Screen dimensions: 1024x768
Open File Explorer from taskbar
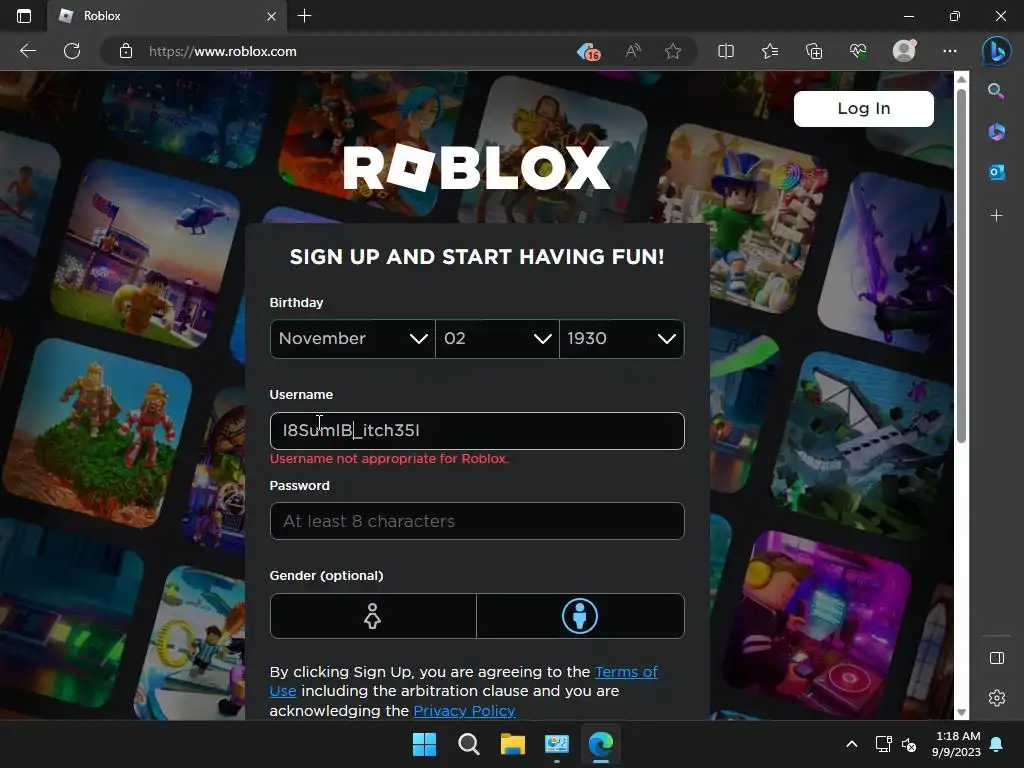(513, 744)
